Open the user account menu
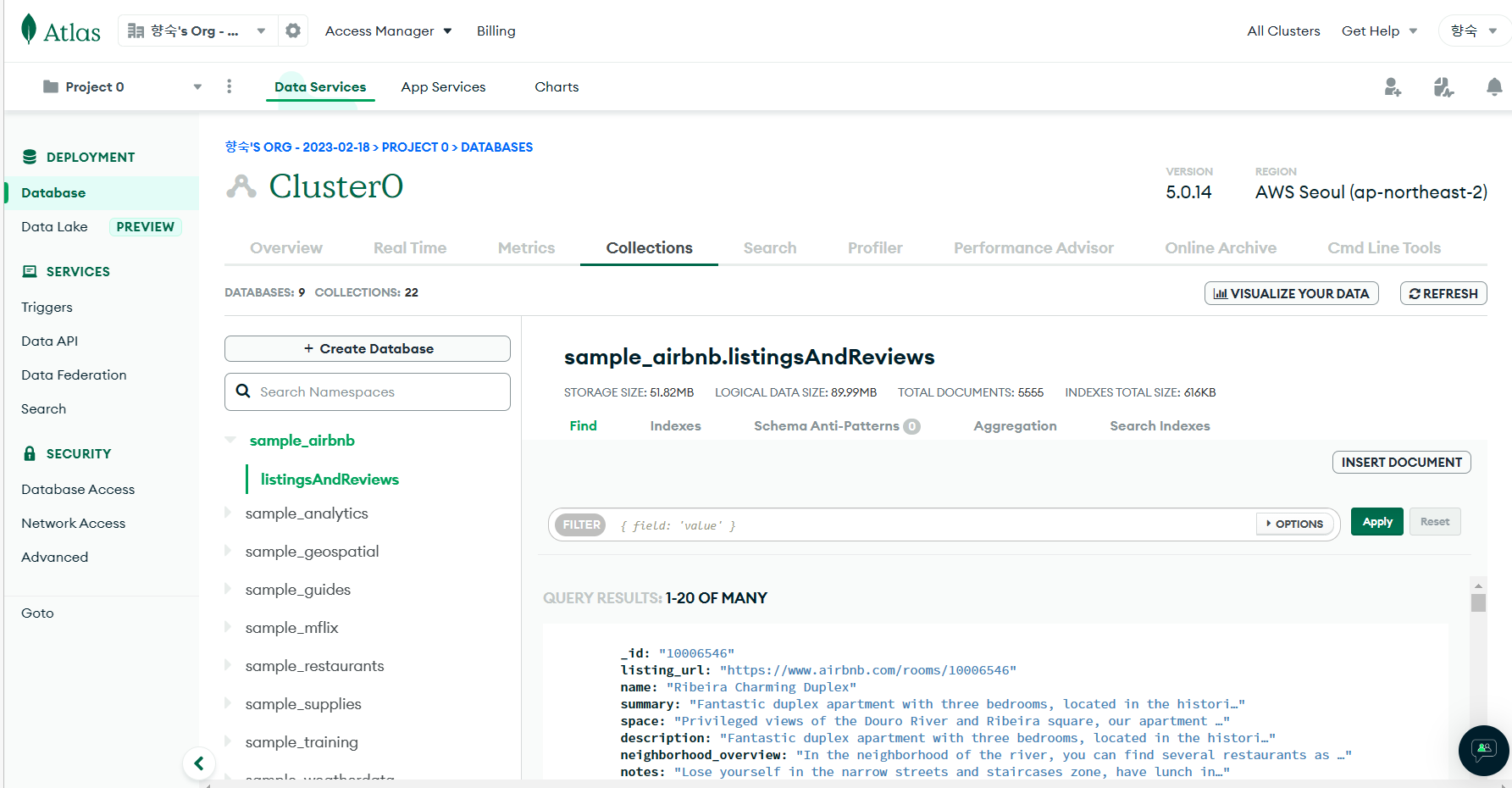The width and height of the screenshot is (1512, 788). click(1474, 31)
